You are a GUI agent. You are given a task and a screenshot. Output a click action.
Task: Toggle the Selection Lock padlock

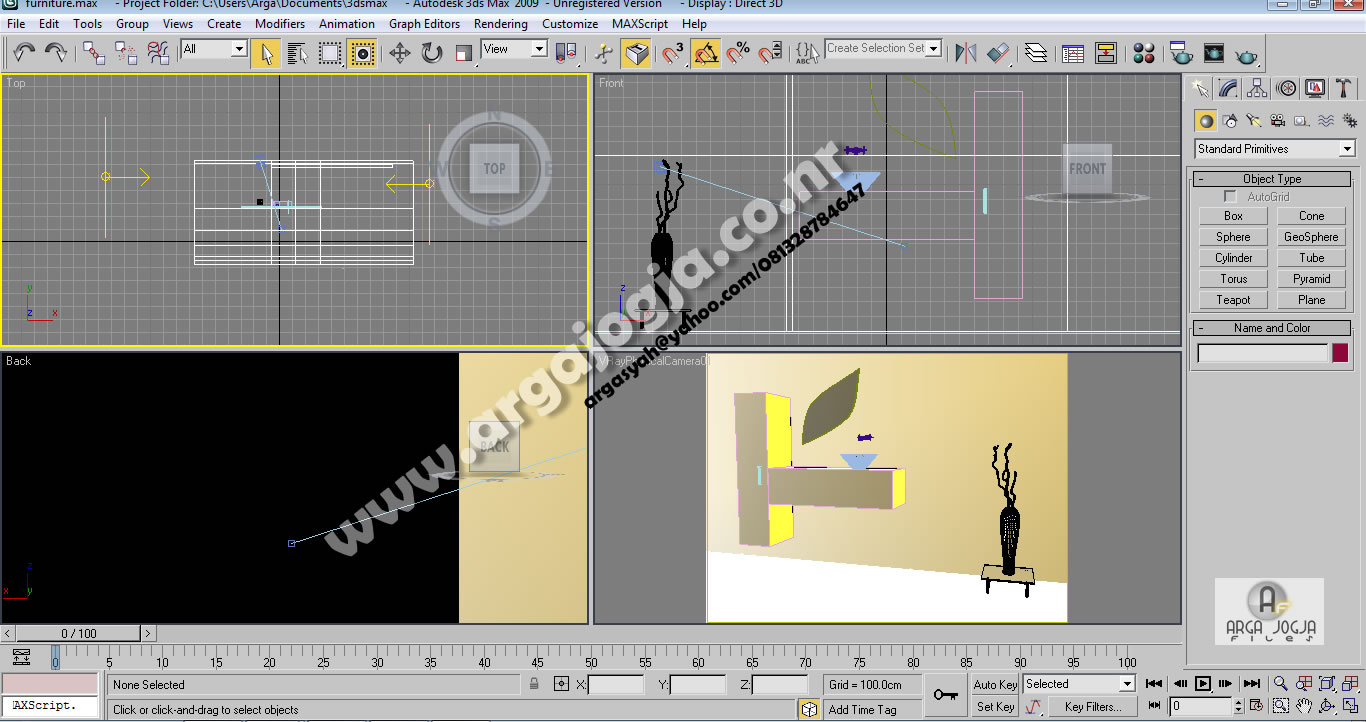tap(534, 684)
